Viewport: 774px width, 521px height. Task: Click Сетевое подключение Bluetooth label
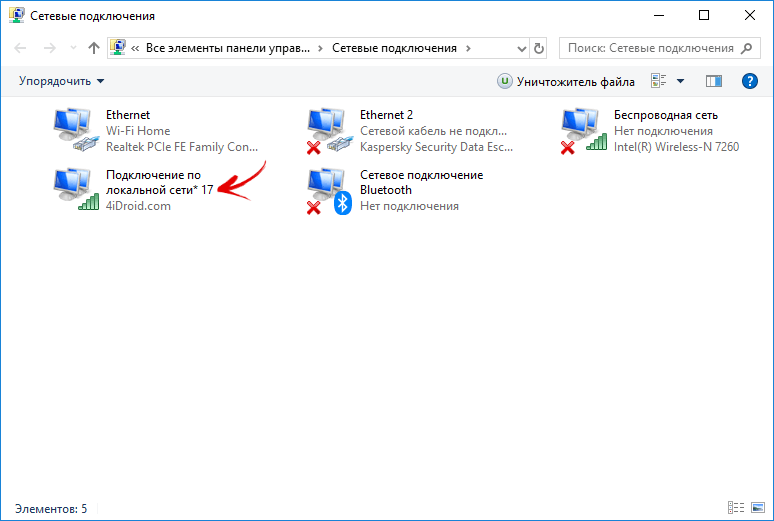click(x=422, y=182)
